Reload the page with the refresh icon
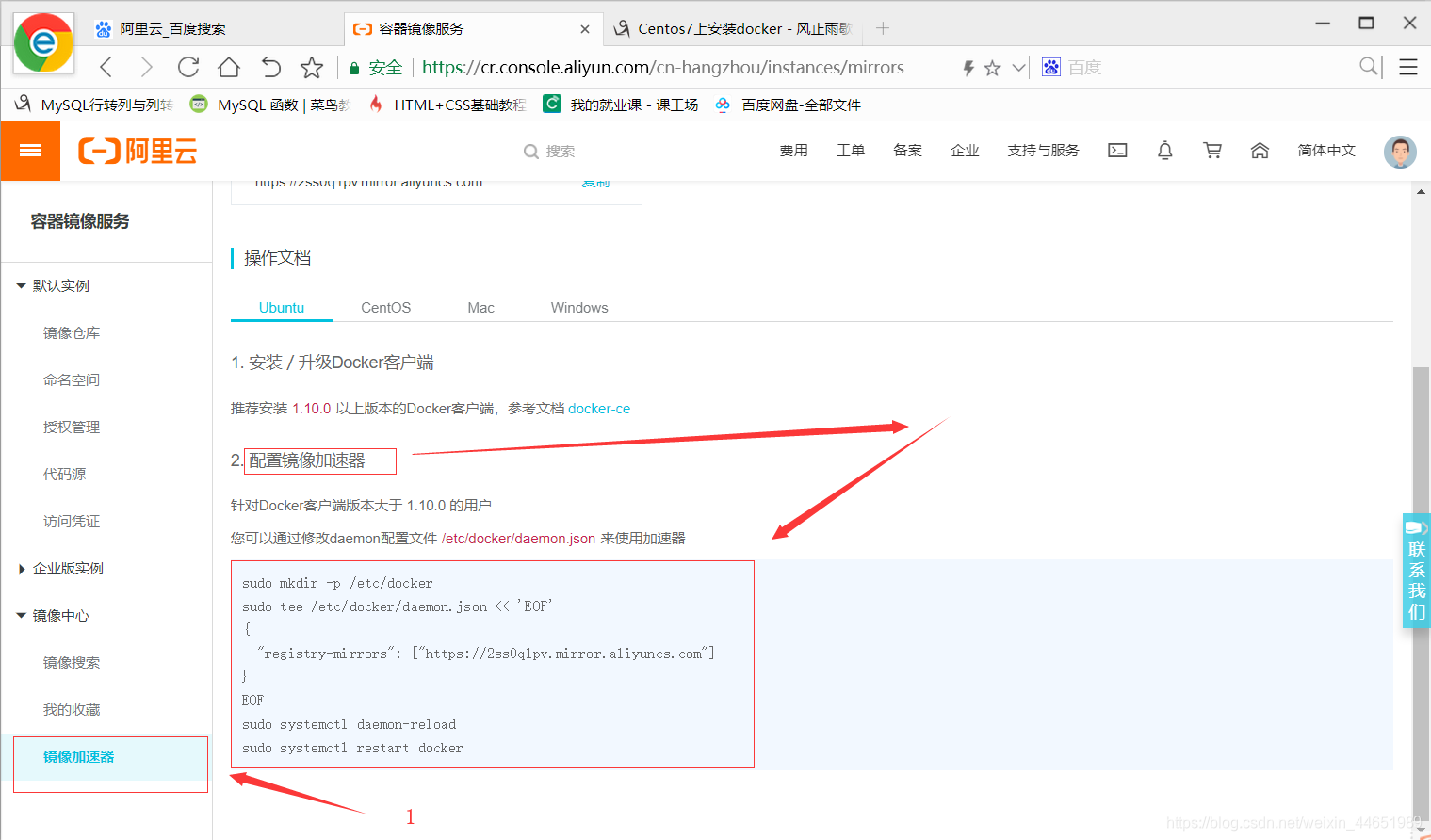The width and height of the screenshot is (1431, 840). click(x=188, y=67)
